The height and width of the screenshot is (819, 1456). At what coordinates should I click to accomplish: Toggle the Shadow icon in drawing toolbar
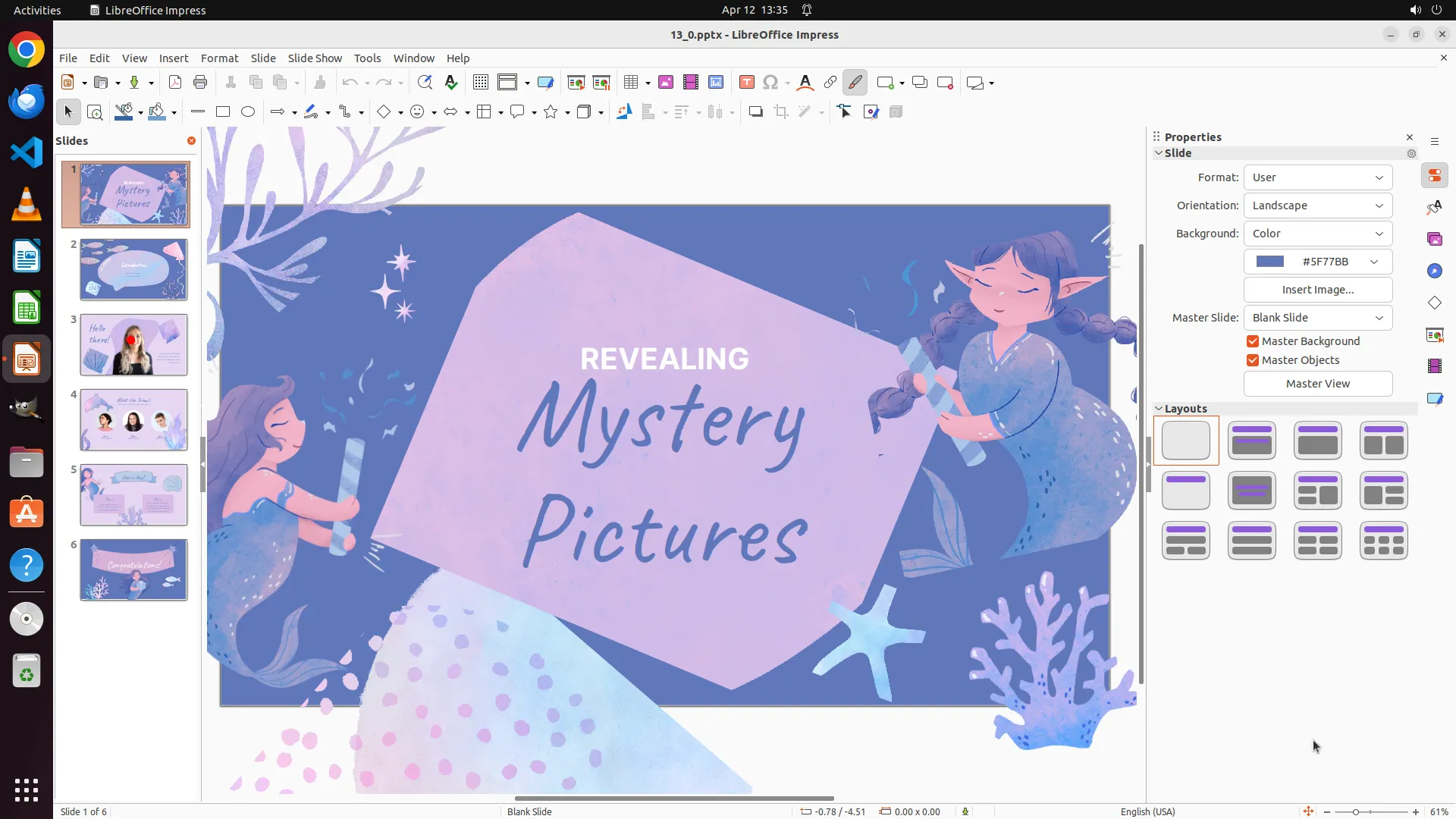tap(755, 112)
